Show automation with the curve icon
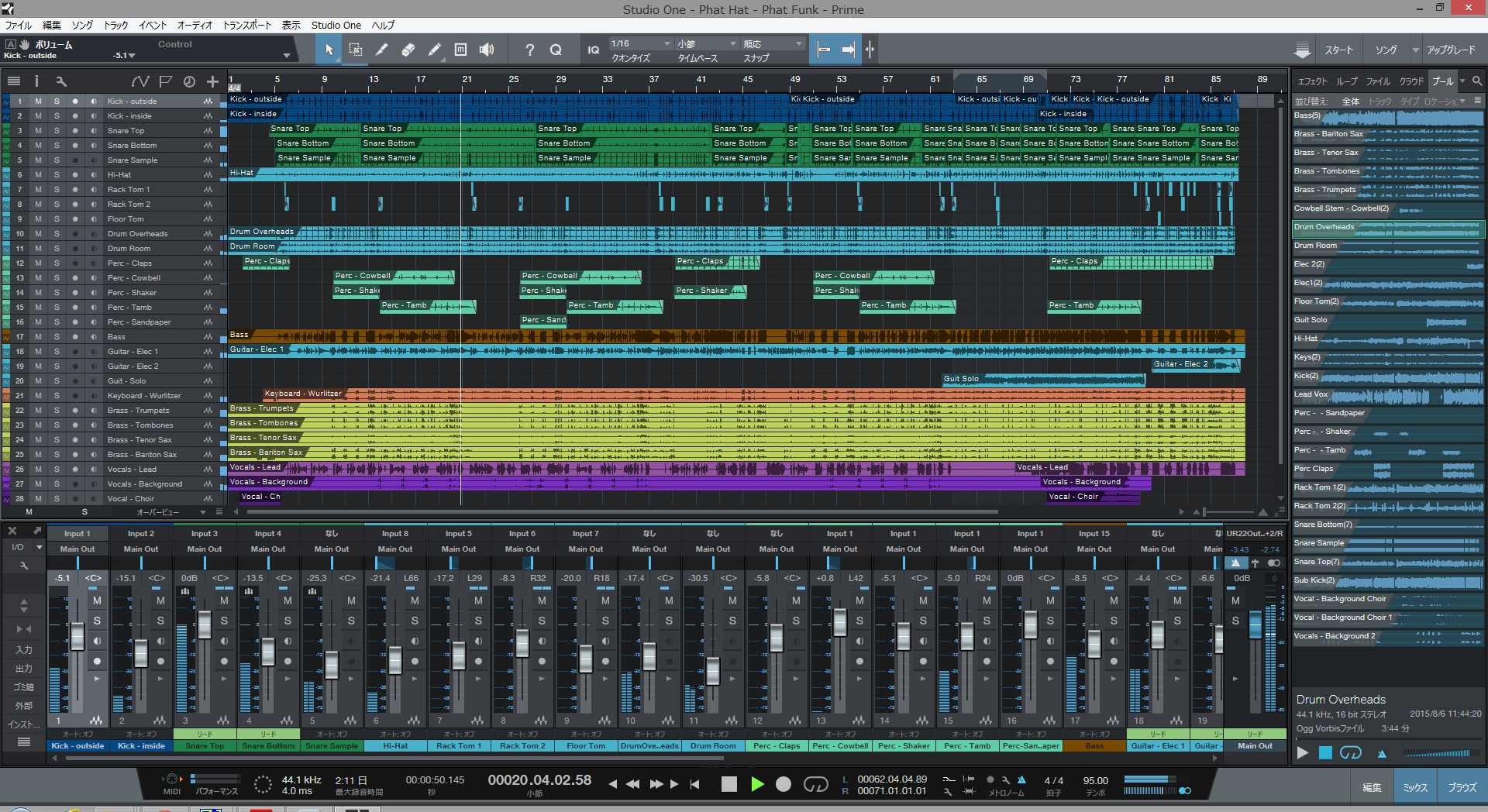The image size is (1488, 812). tap(140, 81)
